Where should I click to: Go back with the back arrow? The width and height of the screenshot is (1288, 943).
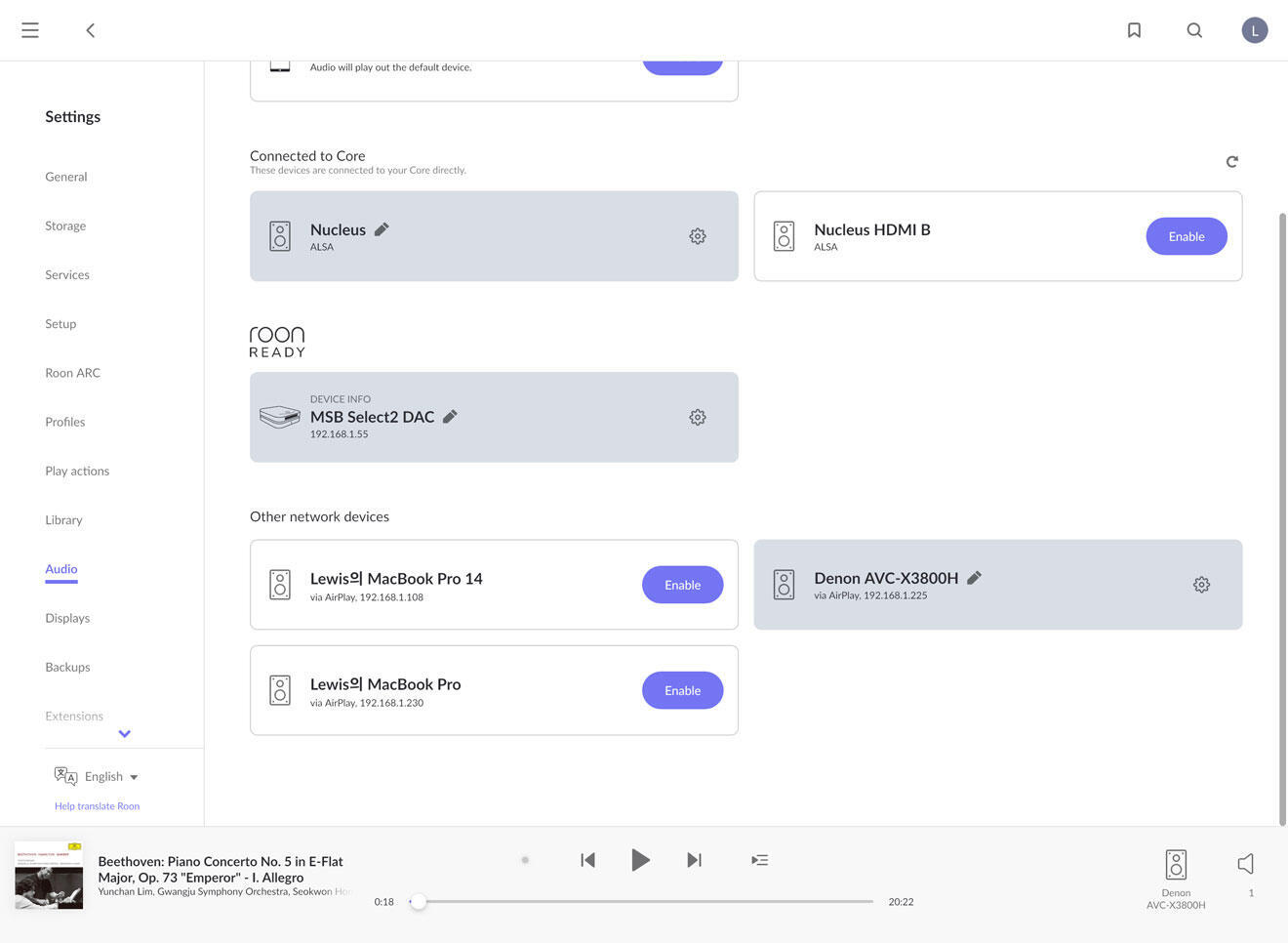[90, 30]
